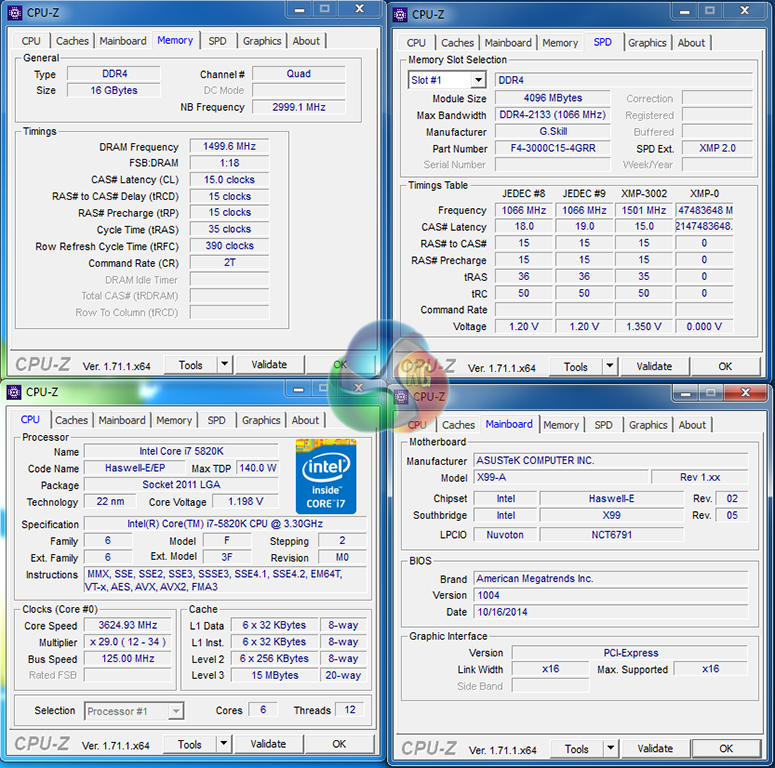Select Caches tab in the Mainboard window

(x=458, y=425)
